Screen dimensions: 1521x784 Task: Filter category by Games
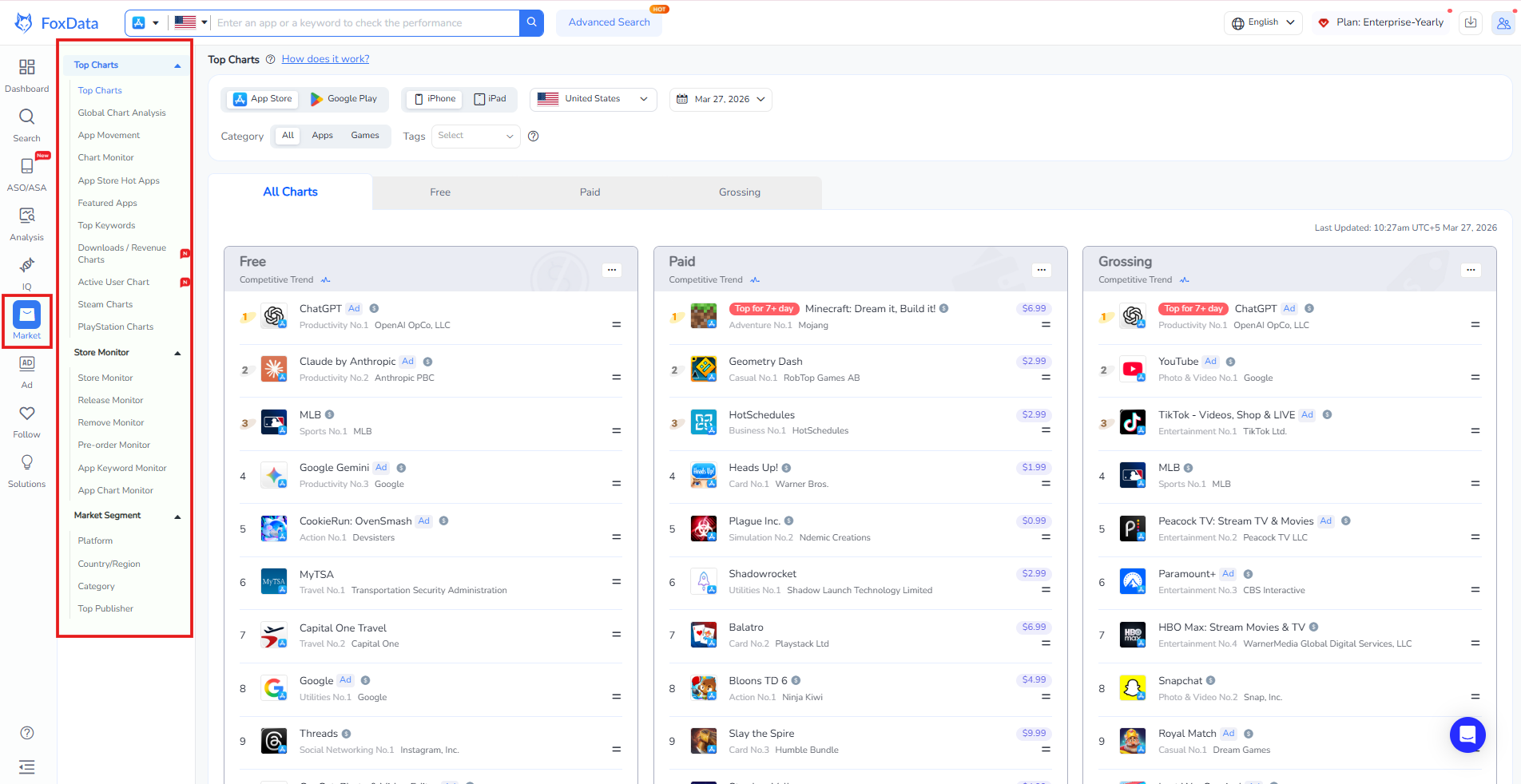[x=365, y=136]
